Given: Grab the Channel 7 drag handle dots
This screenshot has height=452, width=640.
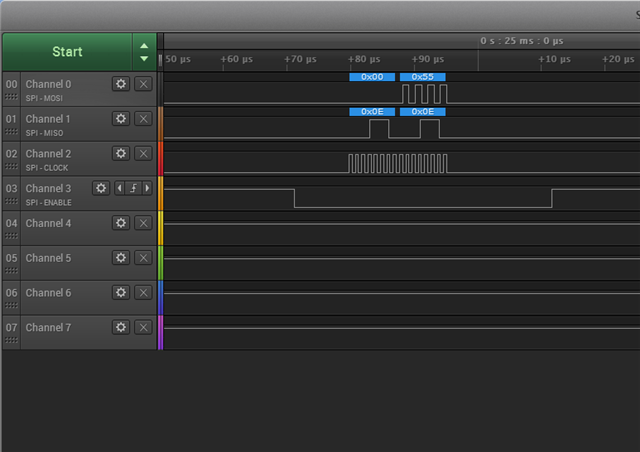Looking at the screenshot, I should 11,340.
